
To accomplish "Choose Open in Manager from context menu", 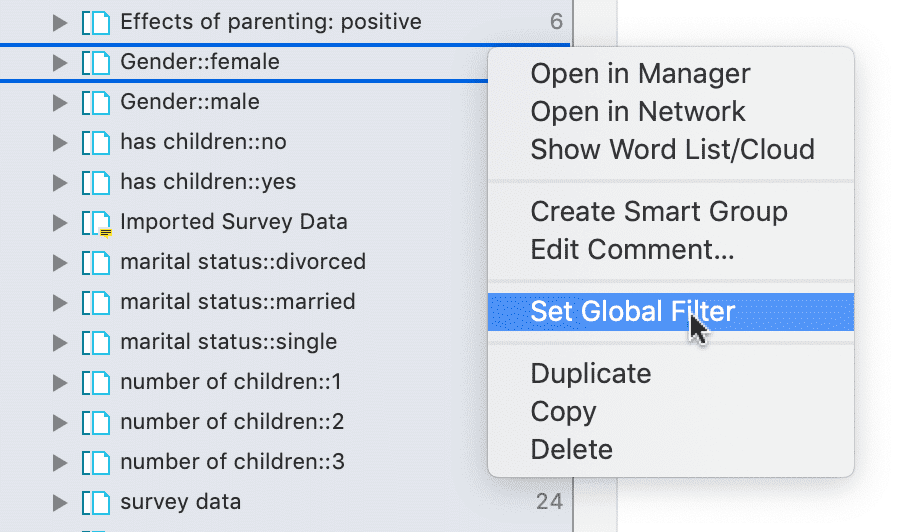I will (671, 74).
